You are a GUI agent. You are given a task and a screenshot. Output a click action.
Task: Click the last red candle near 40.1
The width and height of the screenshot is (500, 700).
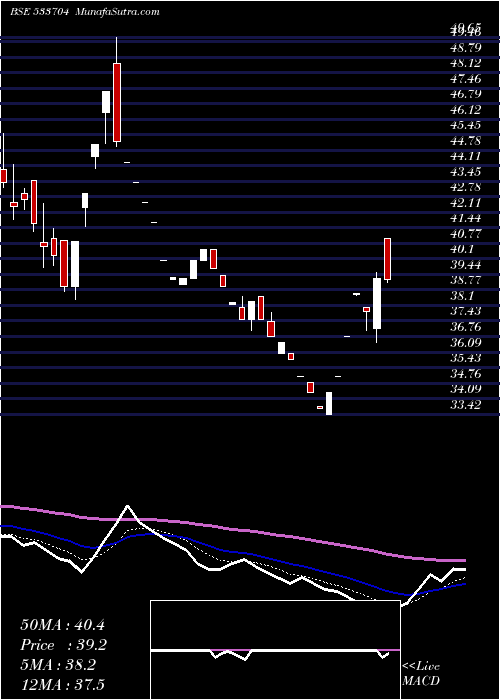388,259
